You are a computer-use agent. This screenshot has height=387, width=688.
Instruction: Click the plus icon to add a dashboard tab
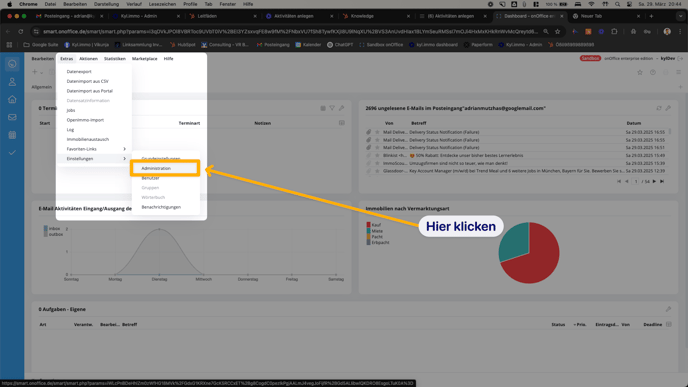pyautogui.click(x=681, y=87)
